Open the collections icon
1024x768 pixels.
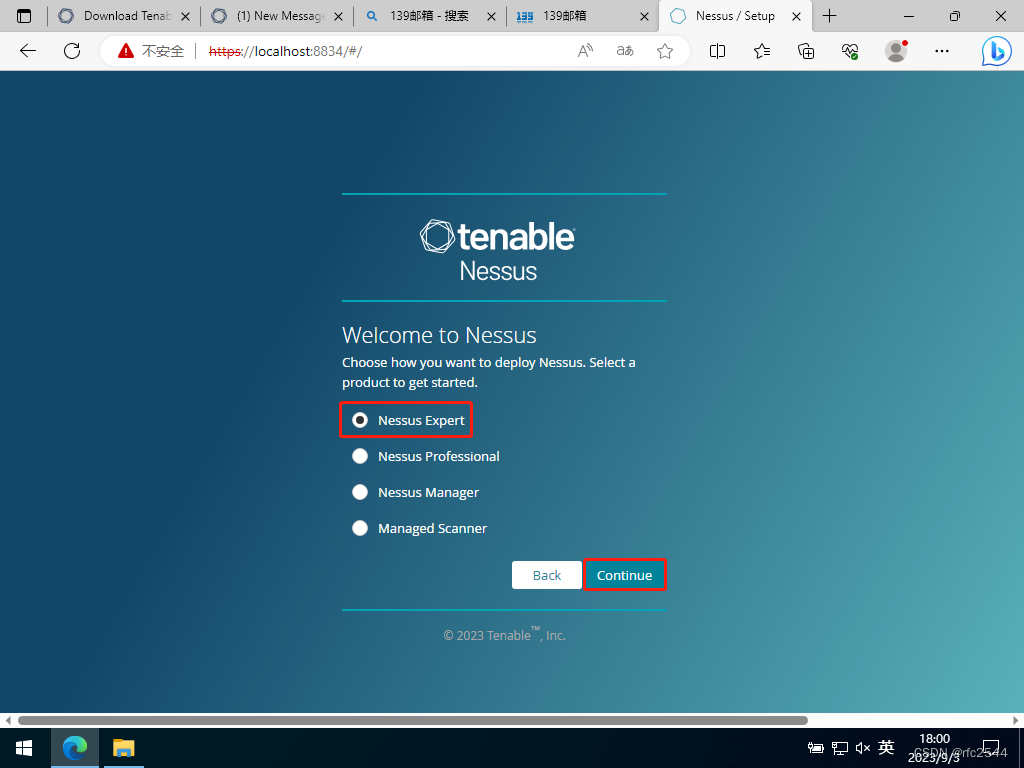pyautogui.click(x=806, y=51)
